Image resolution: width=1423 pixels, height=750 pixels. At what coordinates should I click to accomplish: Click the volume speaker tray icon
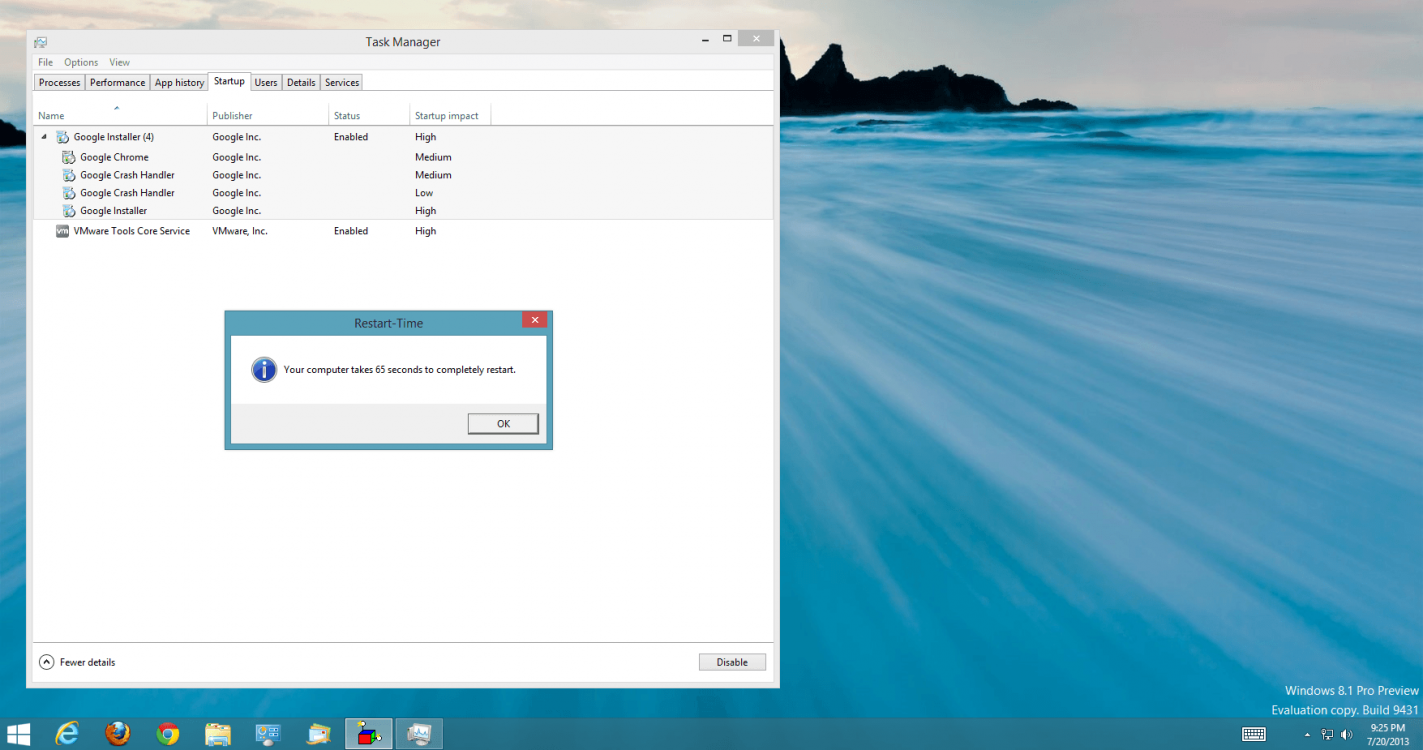1347,735
